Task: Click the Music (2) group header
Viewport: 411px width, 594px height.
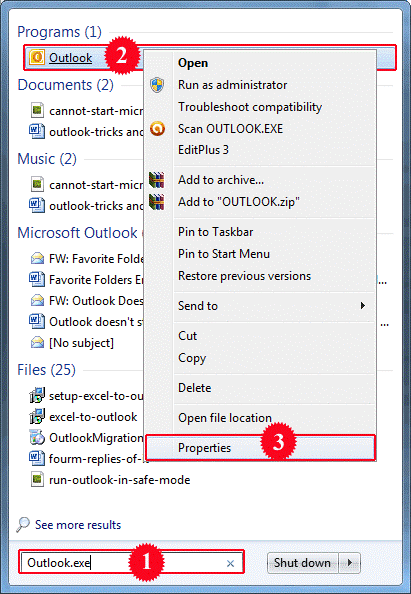Action: pos(47,159)
